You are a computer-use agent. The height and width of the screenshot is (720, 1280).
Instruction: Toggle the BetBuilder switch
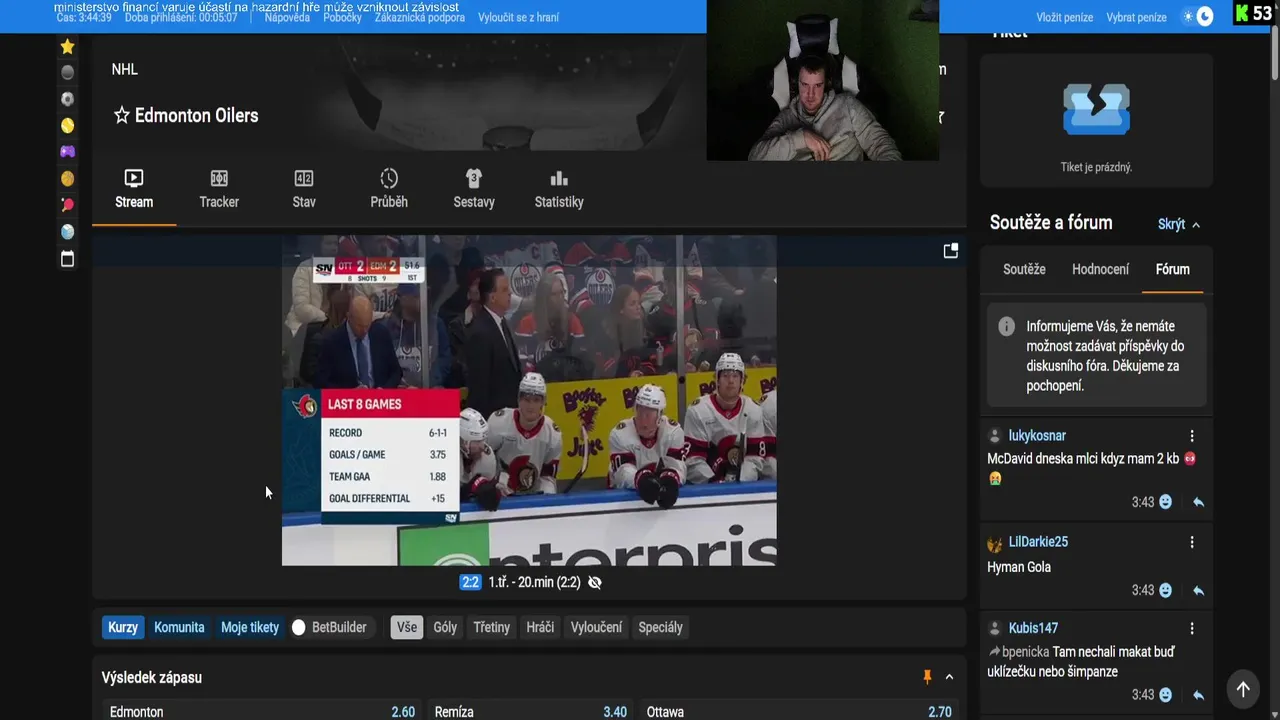pos(298,628)
